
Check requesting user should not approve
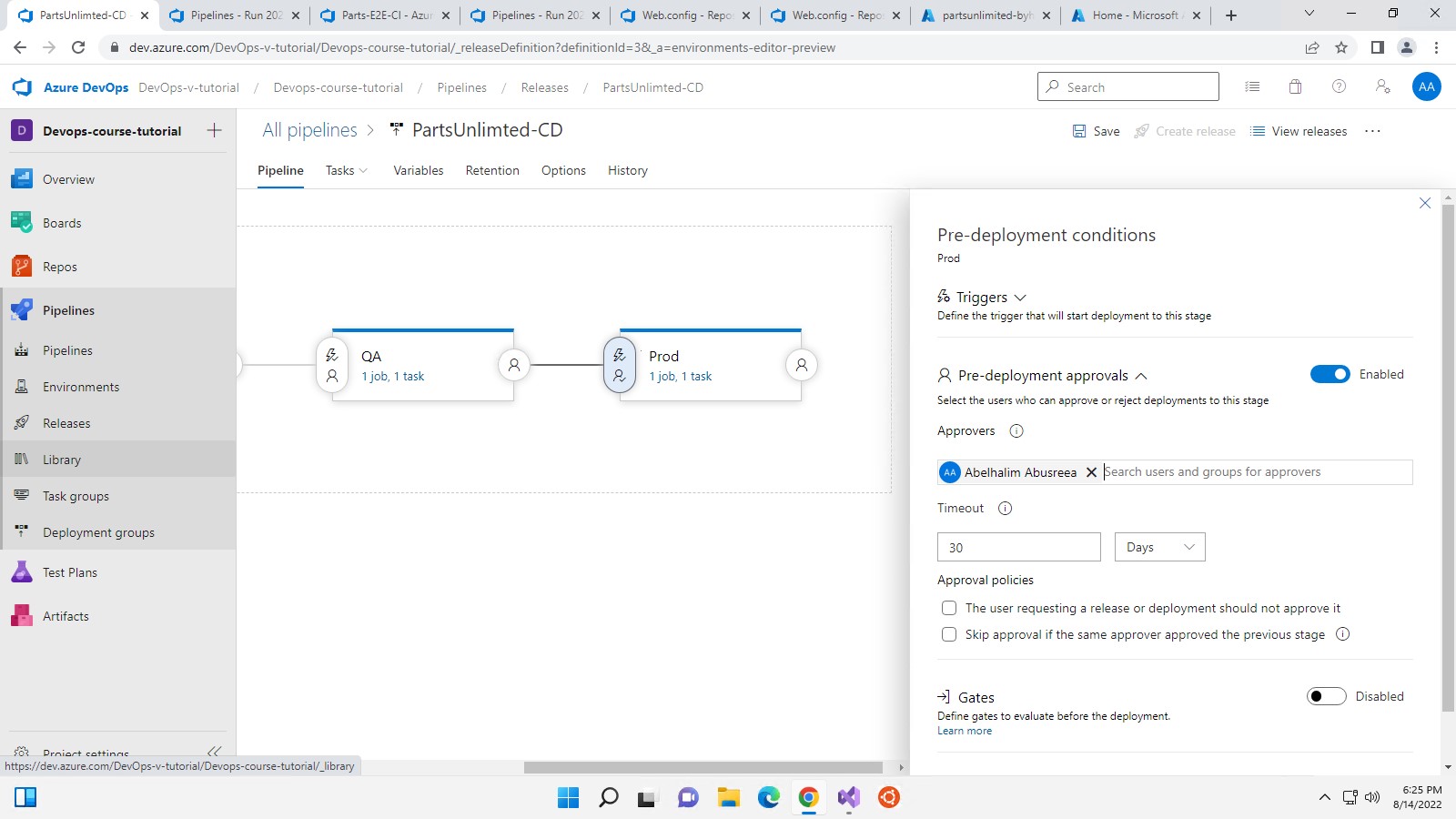click(x=949, y=608)
